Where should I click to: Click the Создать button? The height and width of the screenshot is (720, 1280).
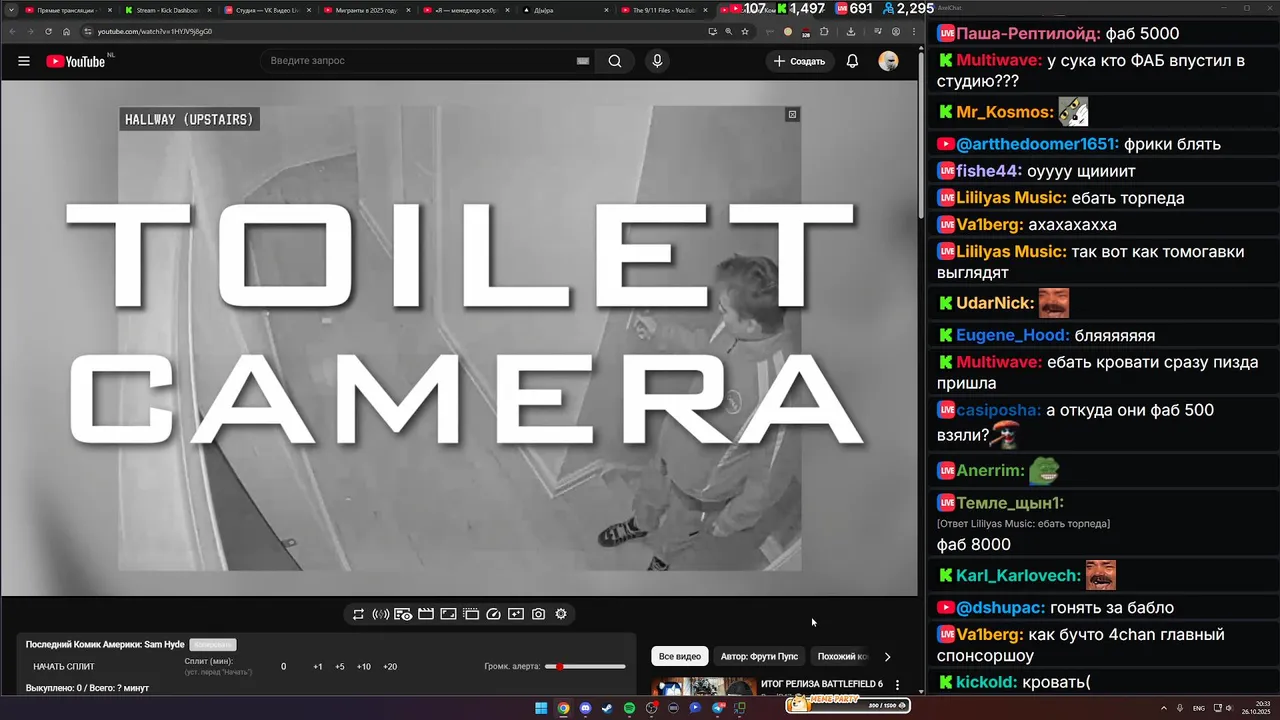click(800, 61)
